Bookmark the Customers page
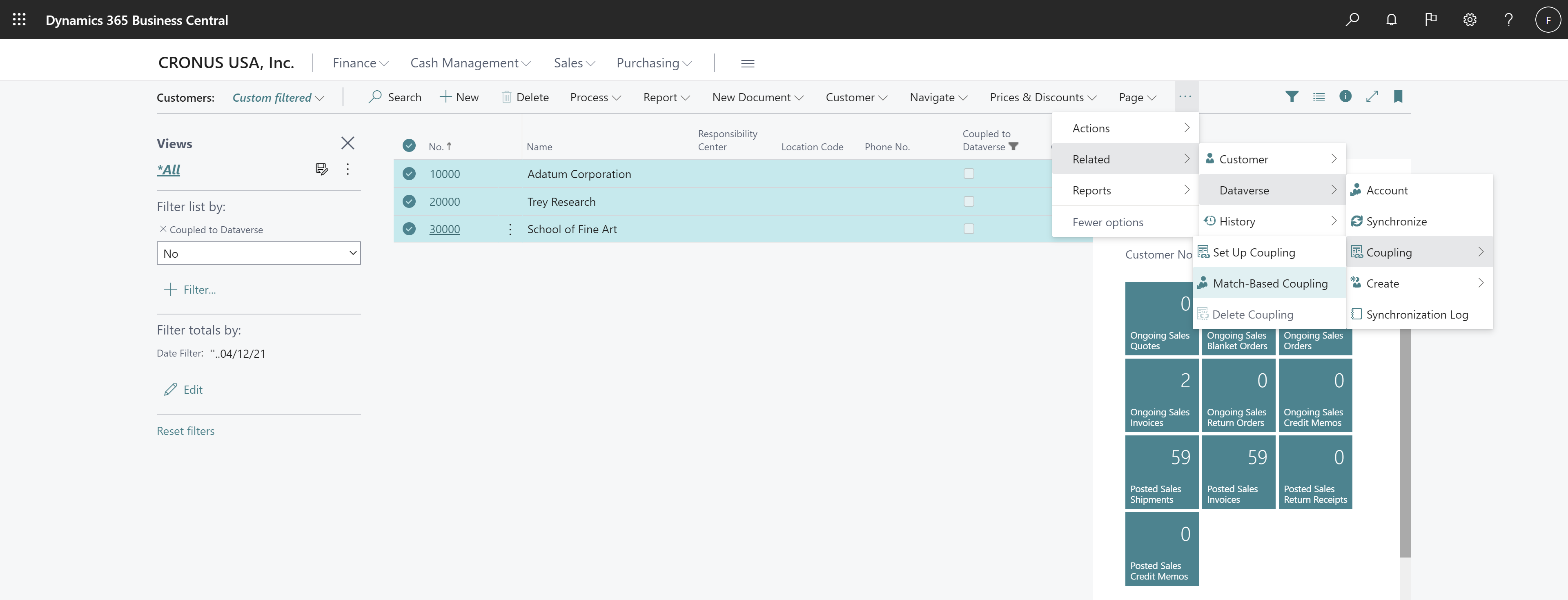The width and height of the screenshot is (1568, 600). 1398,97
